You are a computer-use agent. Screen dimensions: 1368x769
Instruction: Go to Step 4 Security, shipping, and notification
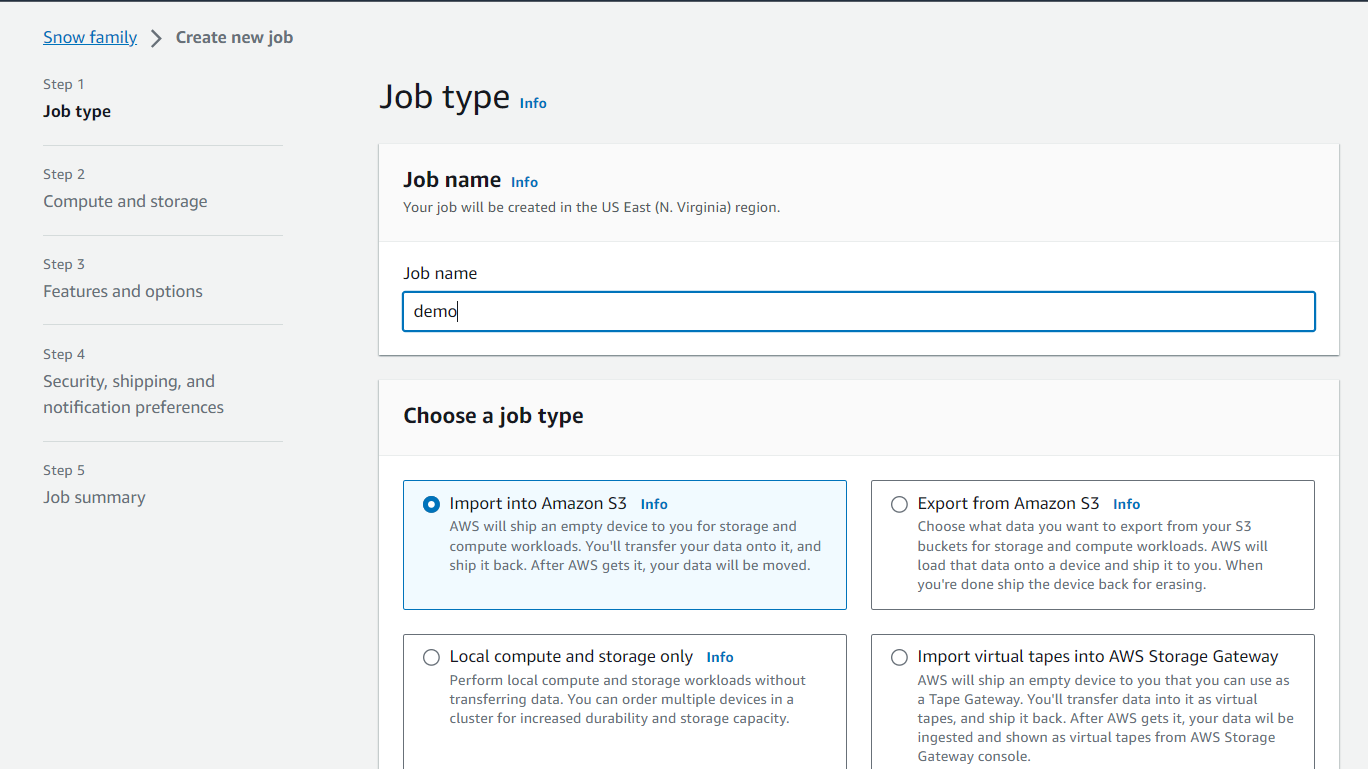pos(133,395)
